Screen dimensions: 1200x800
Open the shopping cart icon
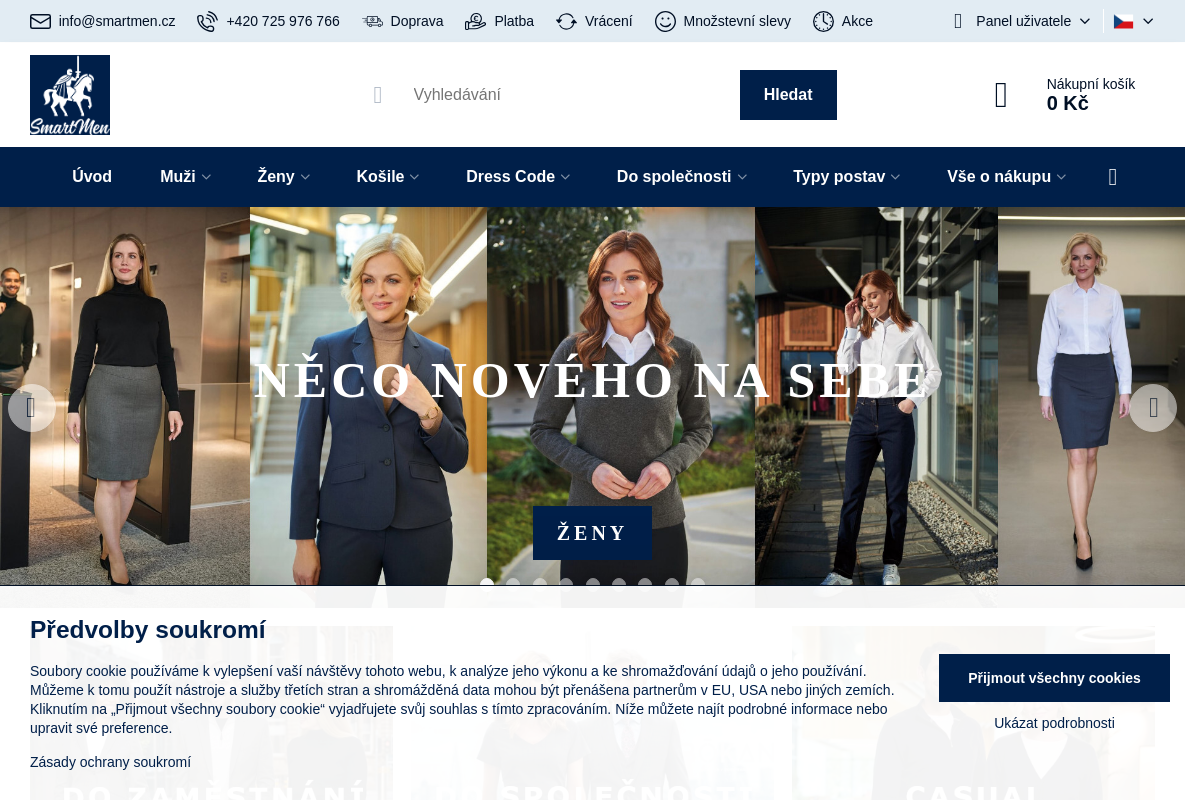point(1001,95)
